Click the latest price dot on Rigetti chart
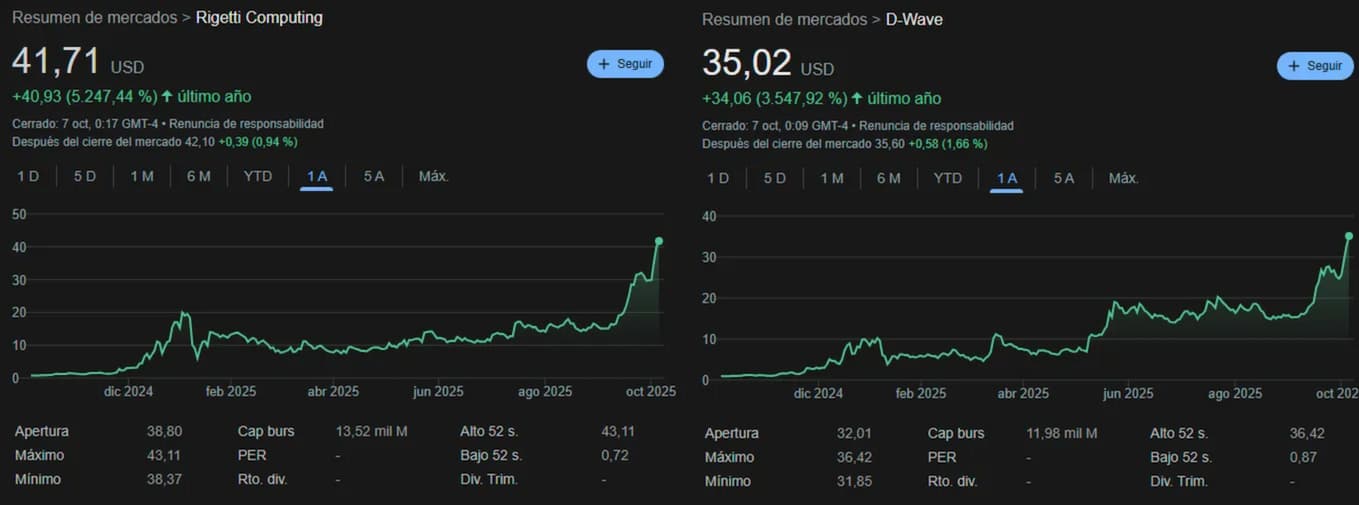This screenshot has height=505, width=1359. point(658,241)
